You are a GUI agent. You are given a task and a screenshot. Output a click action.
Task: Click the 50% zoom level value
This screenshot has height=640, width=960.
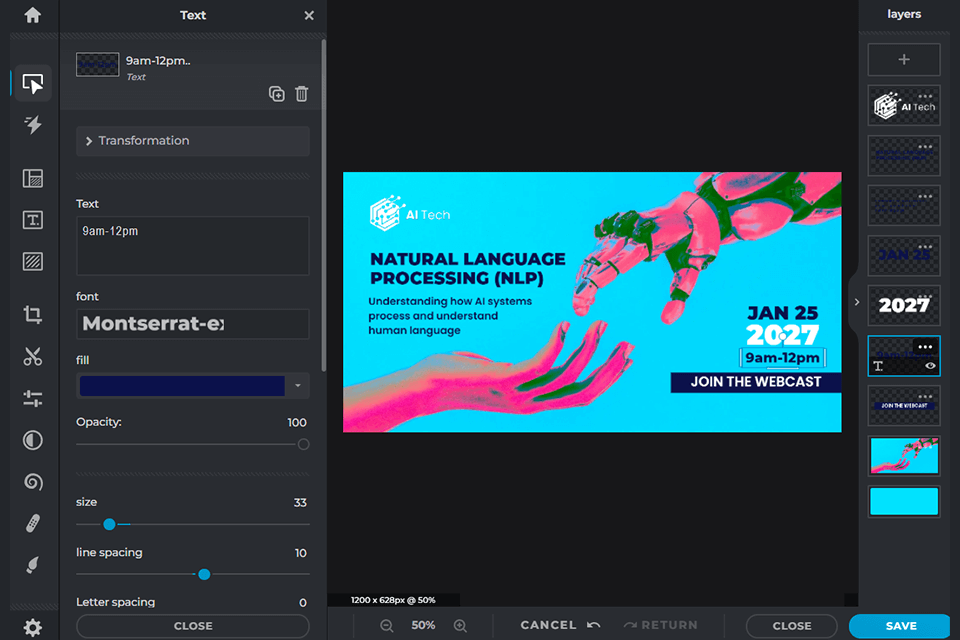point(423,625)
